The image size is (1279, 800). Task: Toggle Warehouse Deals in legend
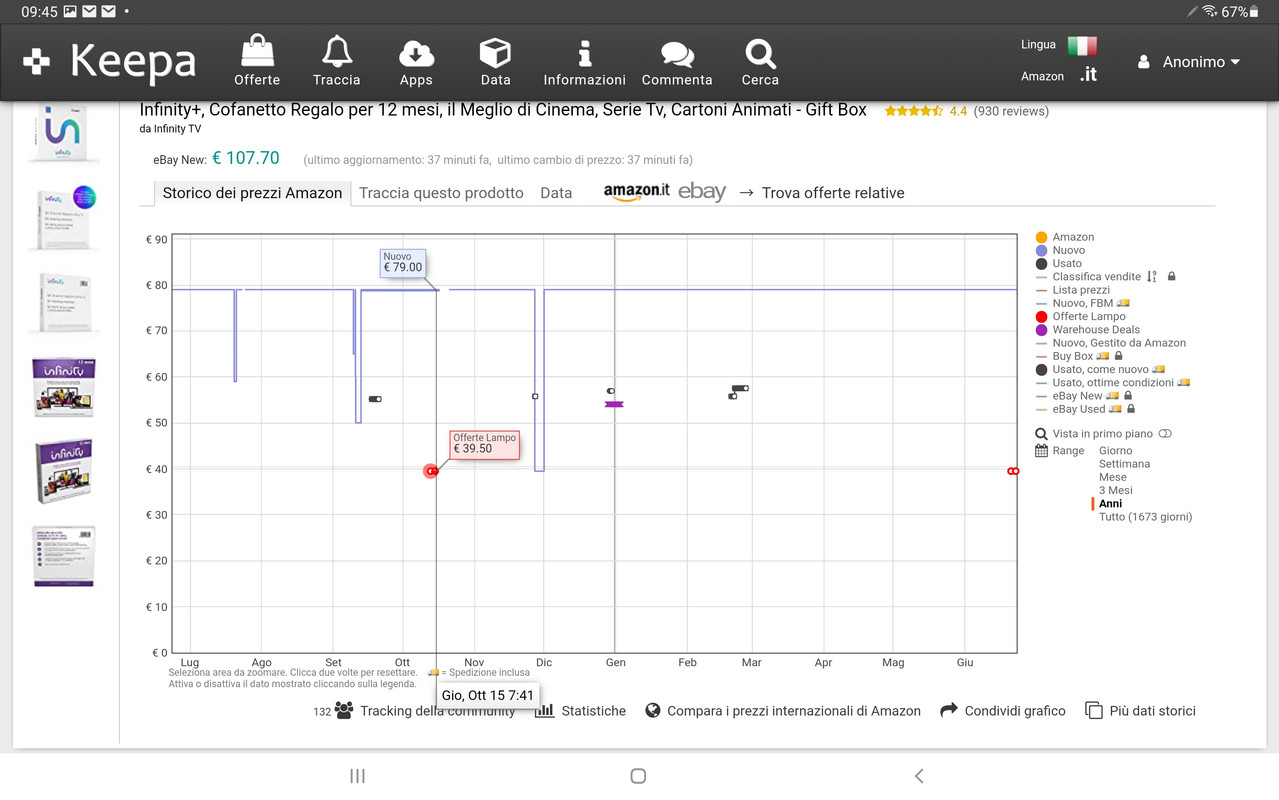coord(1088,329)
